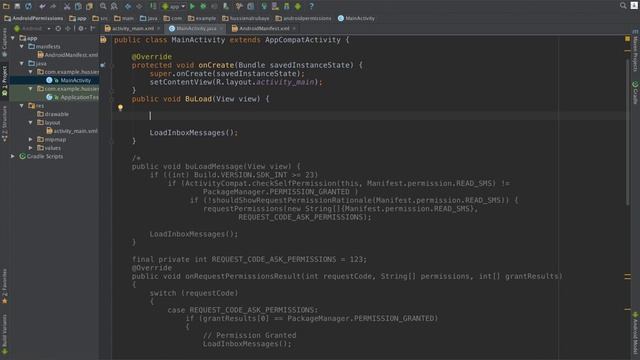Click the Undo arrow icon
The width and height of the screenshot is (640, 360).
(x=42, y=6)
